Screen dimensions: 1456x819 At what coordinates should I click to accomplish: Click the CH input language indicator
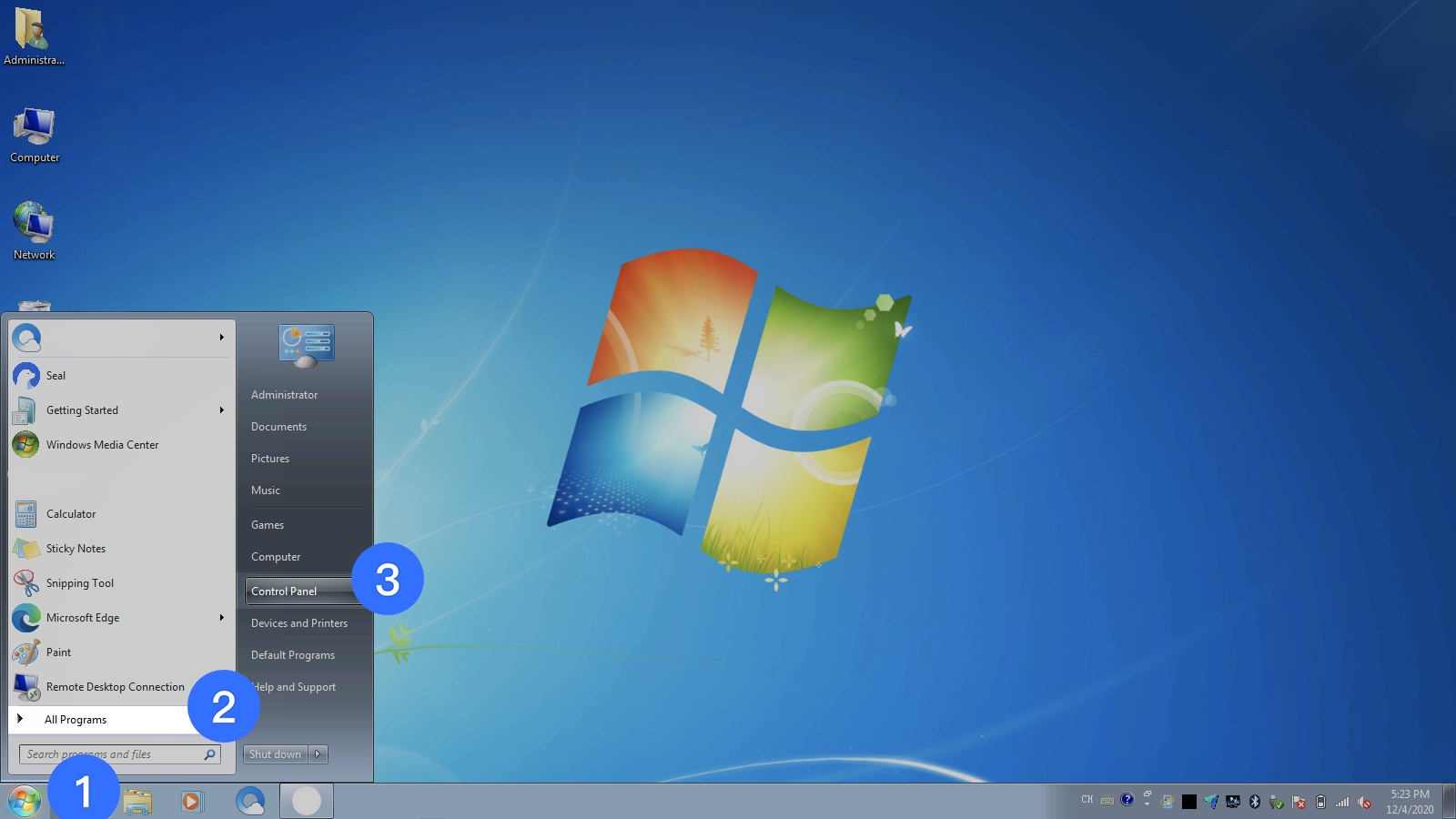tap(1087, 800)
